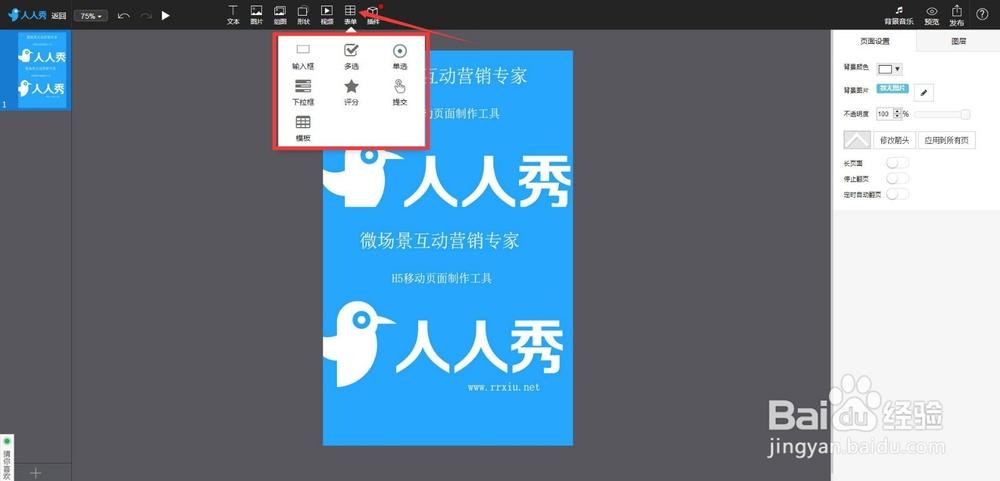This screenshot has height=481, width=1000.
Task: Click the pencil edit background image button
Action: (x=924, y=93)
